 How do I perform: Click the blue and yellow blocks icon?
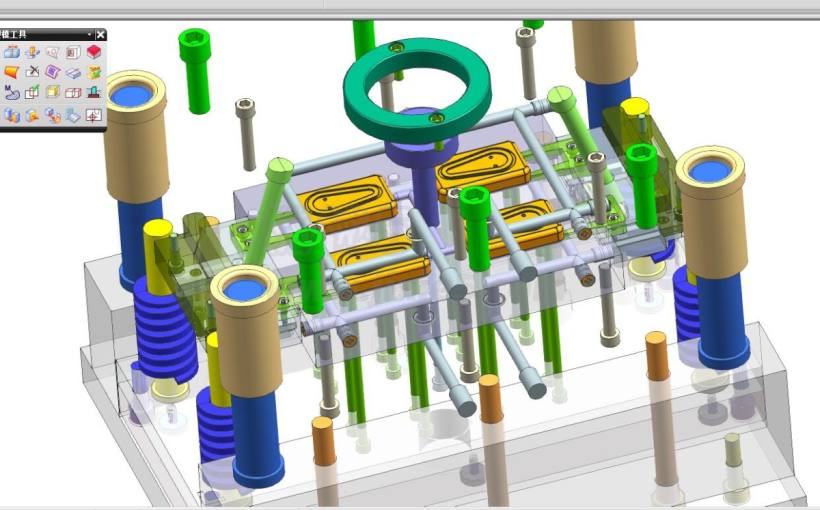coord(12,115)
